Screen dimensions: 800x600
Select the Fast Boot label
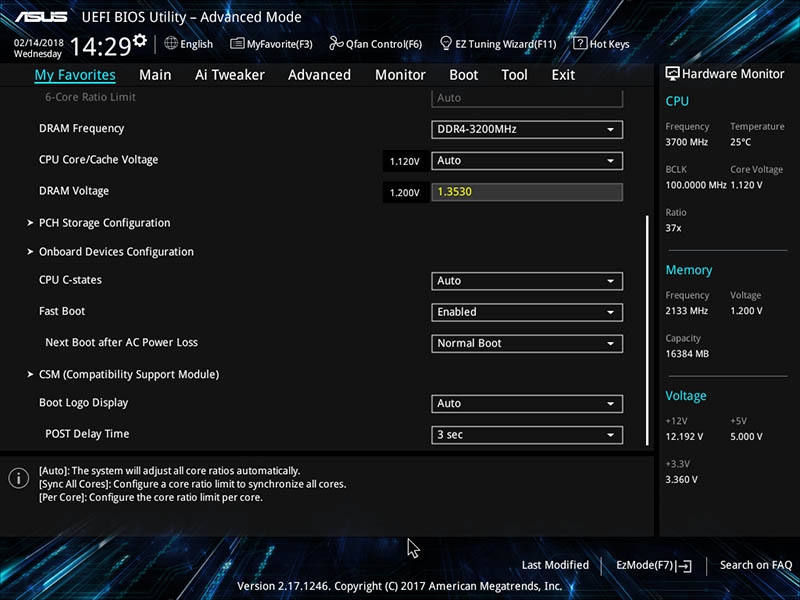(62, 311)
